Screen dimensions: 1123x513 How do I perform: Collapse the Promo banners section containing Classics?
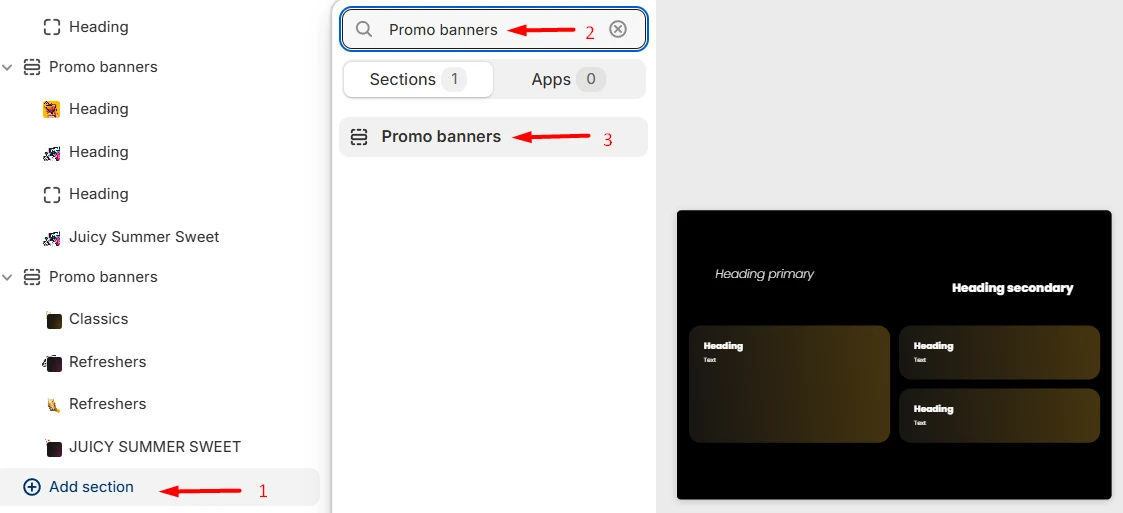pos(8,277)
